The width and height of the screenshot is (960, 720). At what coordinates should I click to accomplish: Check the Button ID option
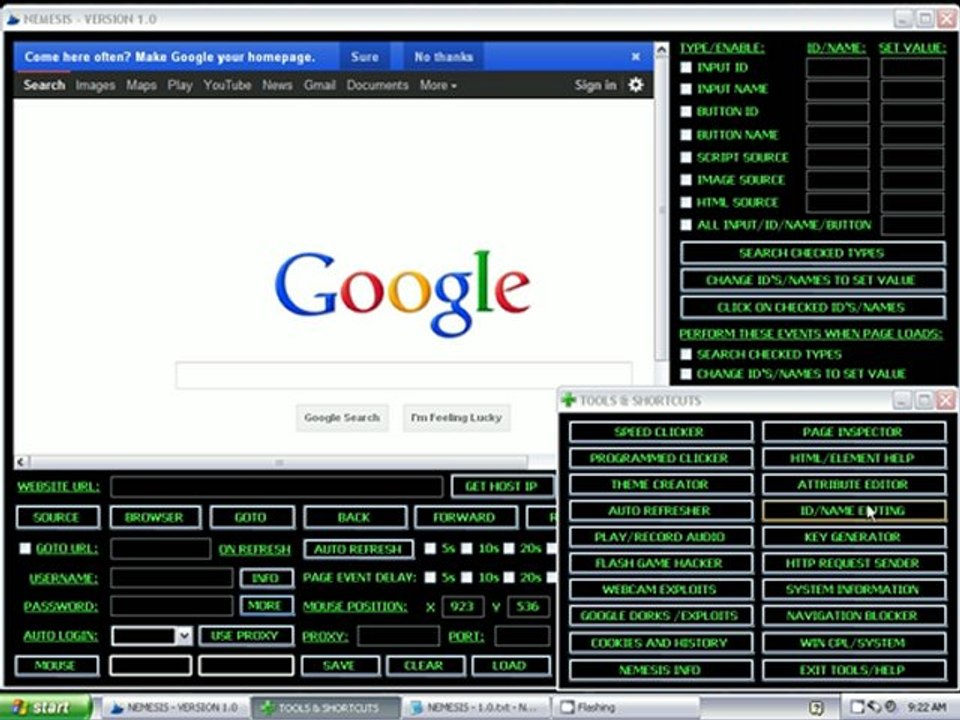(686, 111)
